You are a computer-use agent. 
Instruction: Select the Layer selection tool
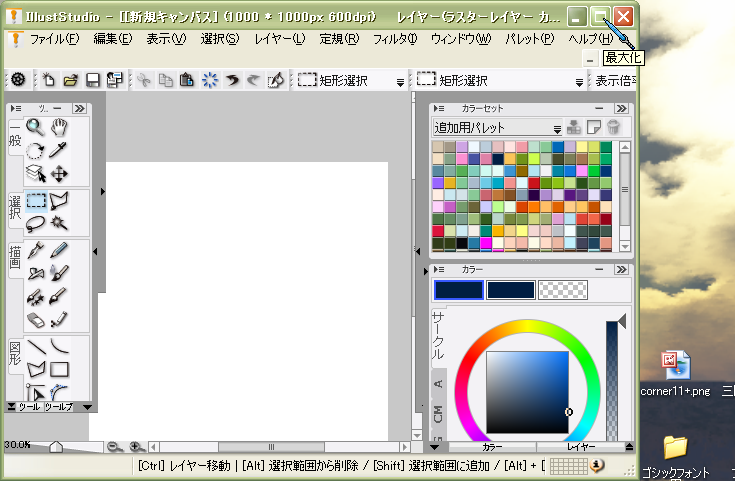pyautogui.click(x=36, y=173)
